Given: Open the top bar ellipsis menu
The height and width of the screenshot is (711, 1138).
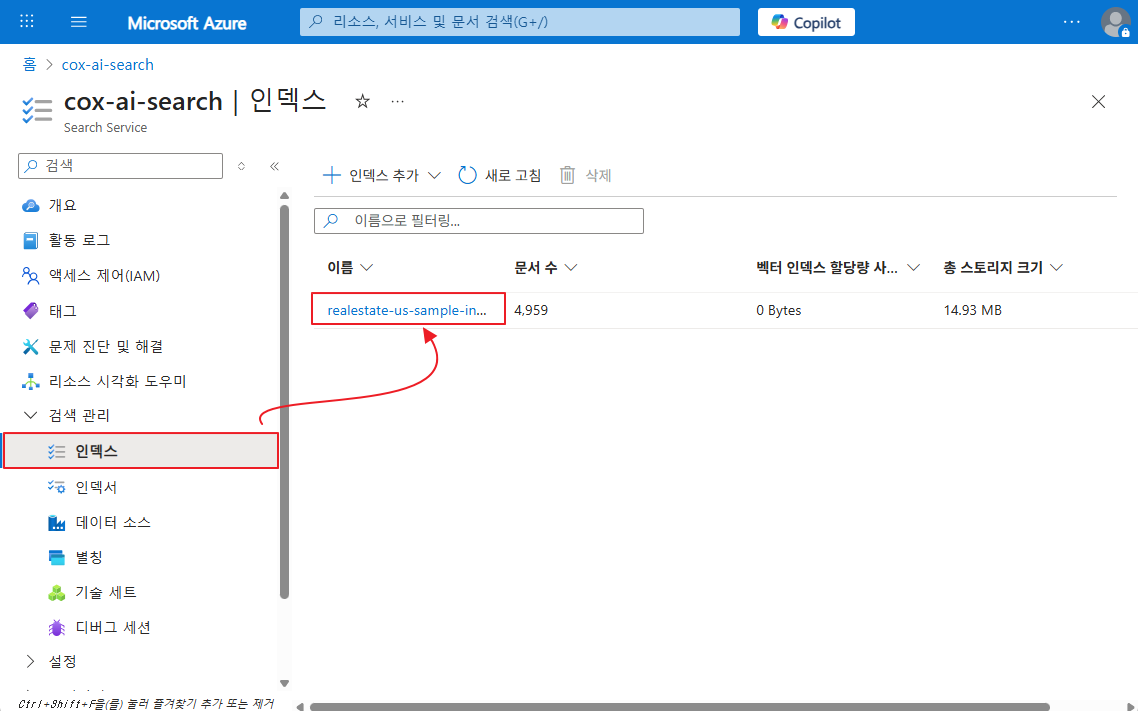Looking at the screenshot, I should click(1071, 22).
